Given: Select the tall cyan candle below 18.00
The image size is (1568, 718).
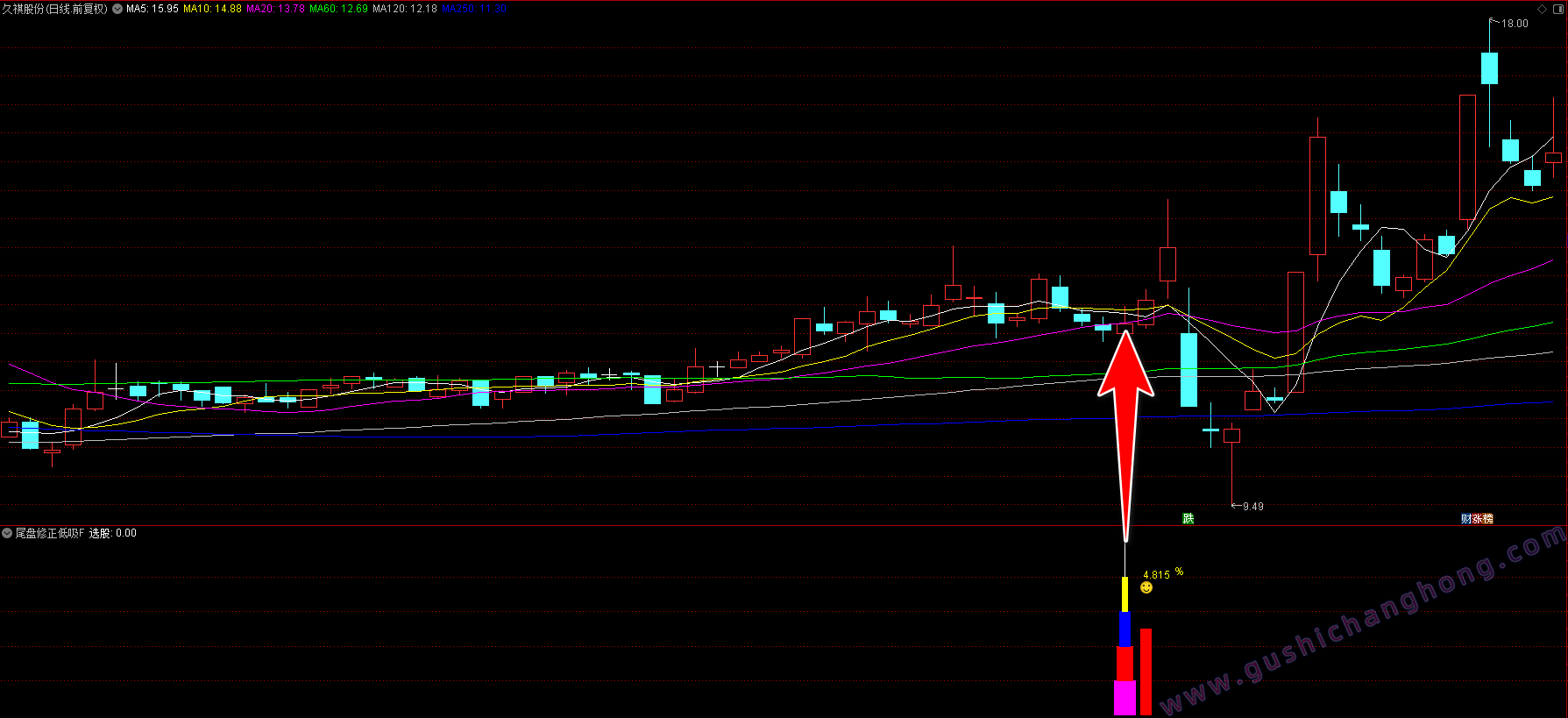Looking at the screenshot, I should 1489,68.
